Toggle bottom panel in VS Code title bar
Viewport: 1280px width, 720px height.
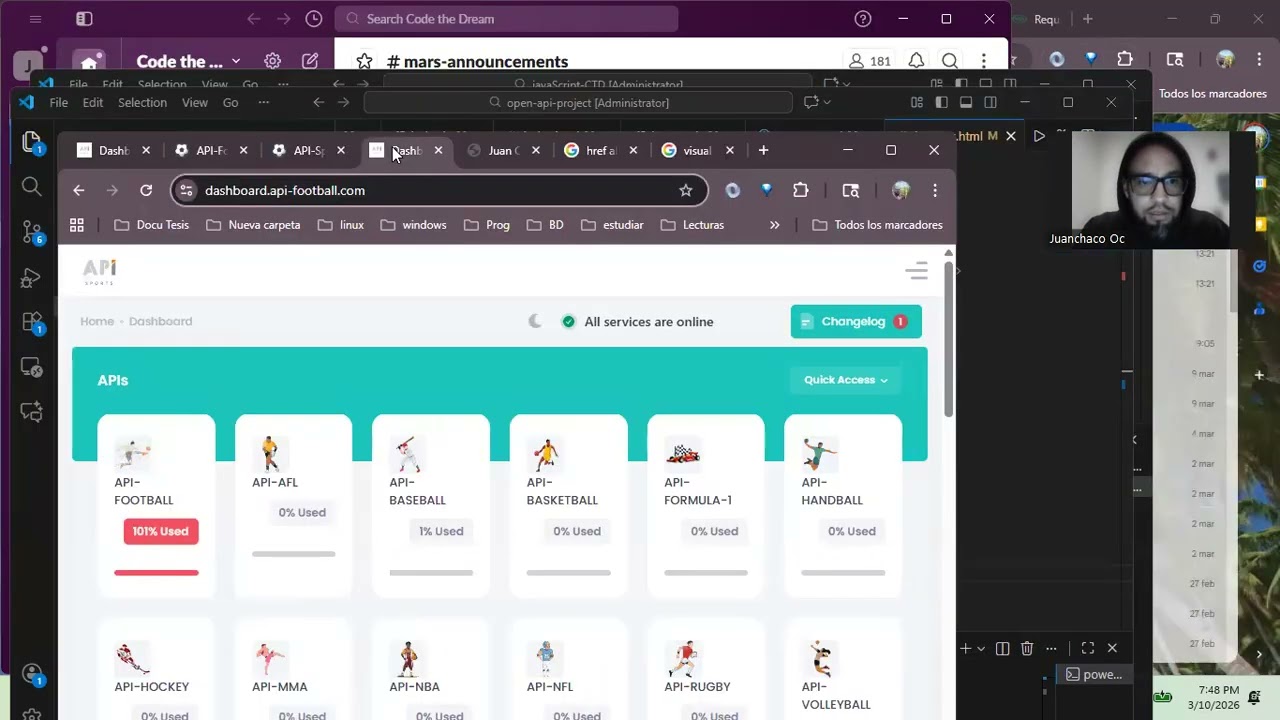[966, 102]
